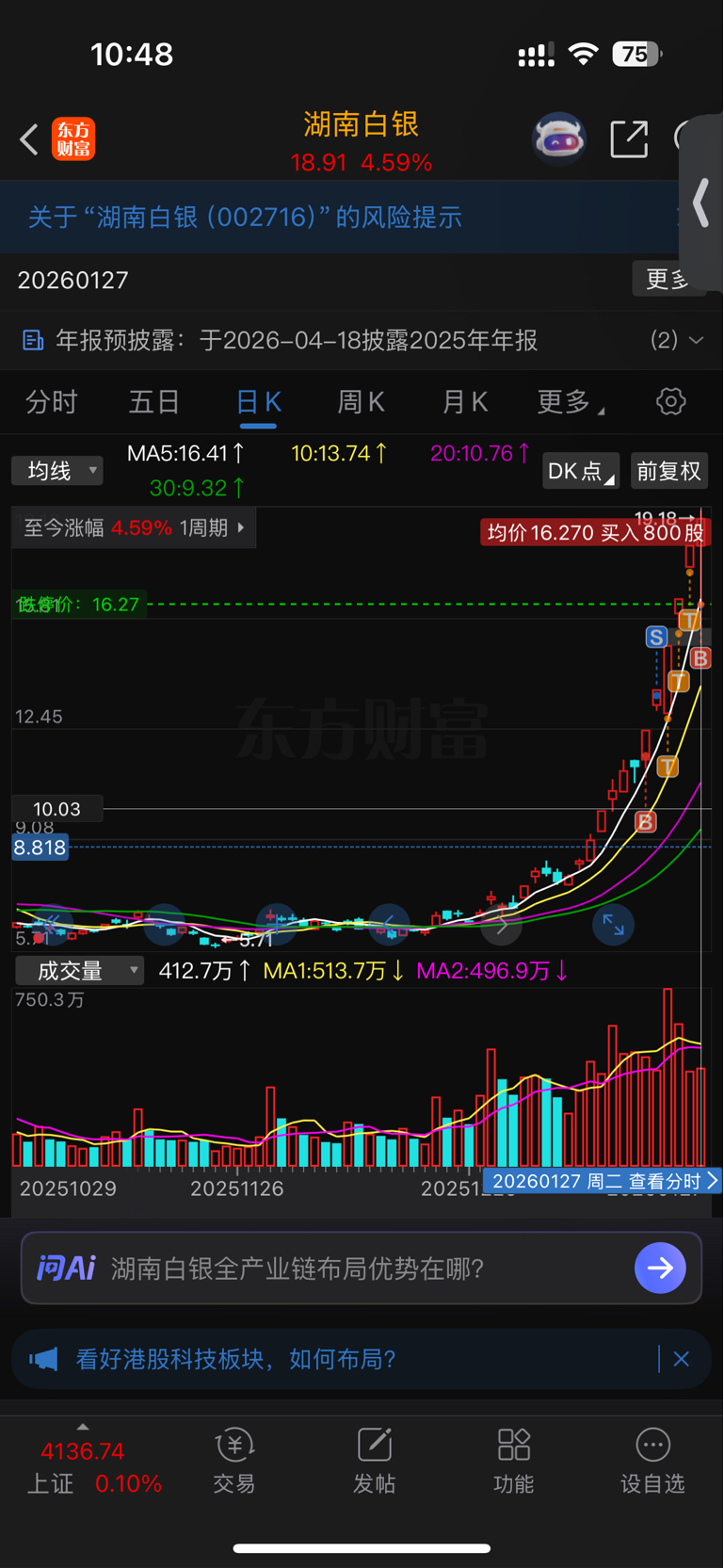Image resolution: width=724 pixels, height=1568 pixels.
Task: Open the robot AI assistant avatar
Action: pyautogui.click(x=559, y=139)
